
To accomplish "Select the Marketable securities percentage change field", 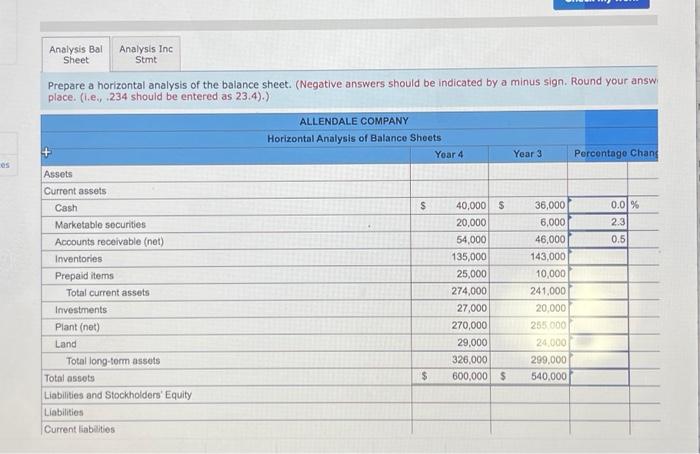I will (x=599, y=222).
